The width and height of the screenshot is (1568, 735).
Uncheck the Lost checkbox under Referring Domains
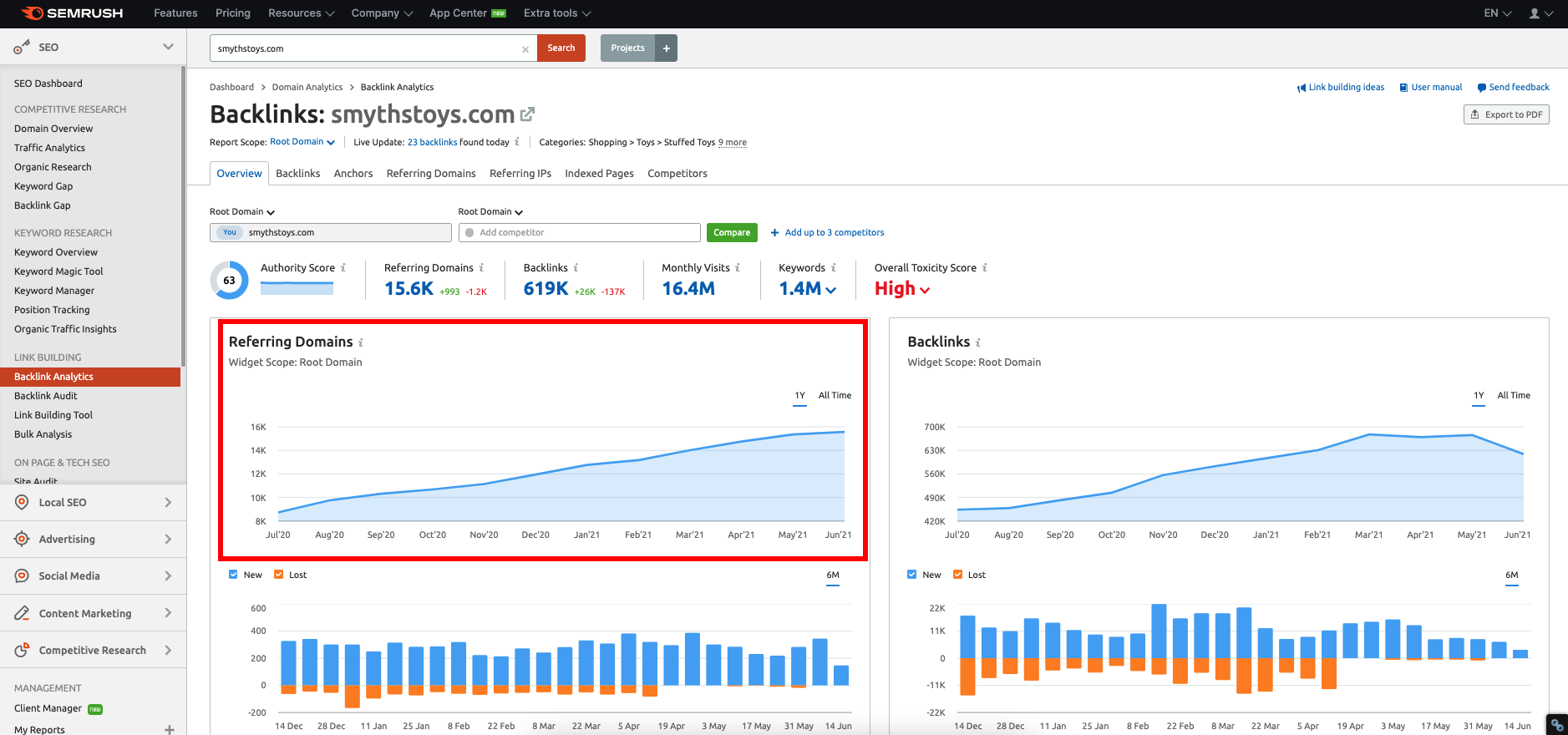click(279, 575)
